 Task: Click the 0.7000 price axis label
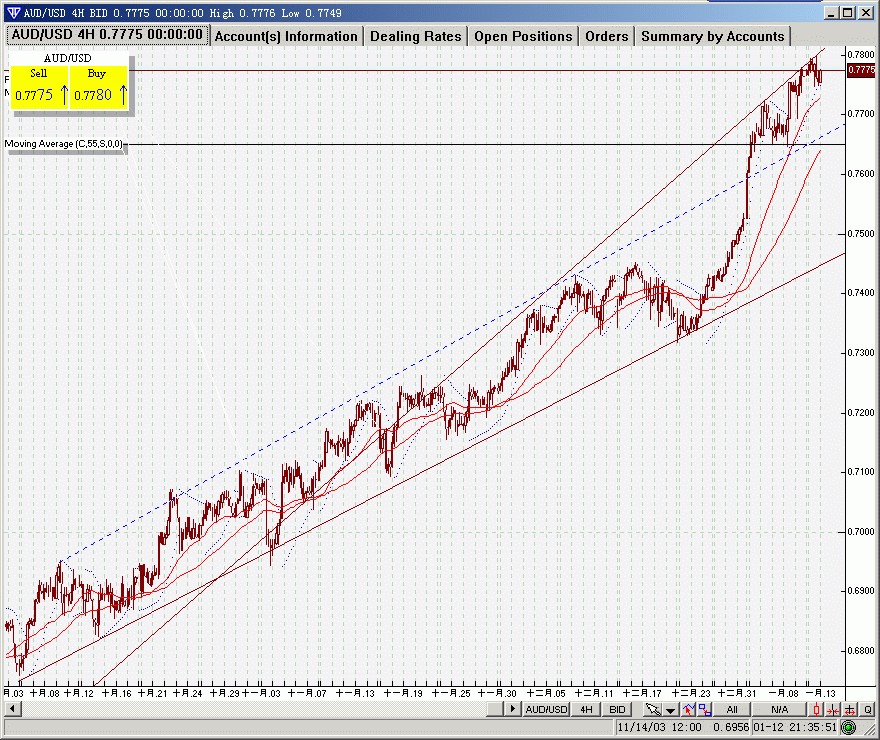point(861,531)
